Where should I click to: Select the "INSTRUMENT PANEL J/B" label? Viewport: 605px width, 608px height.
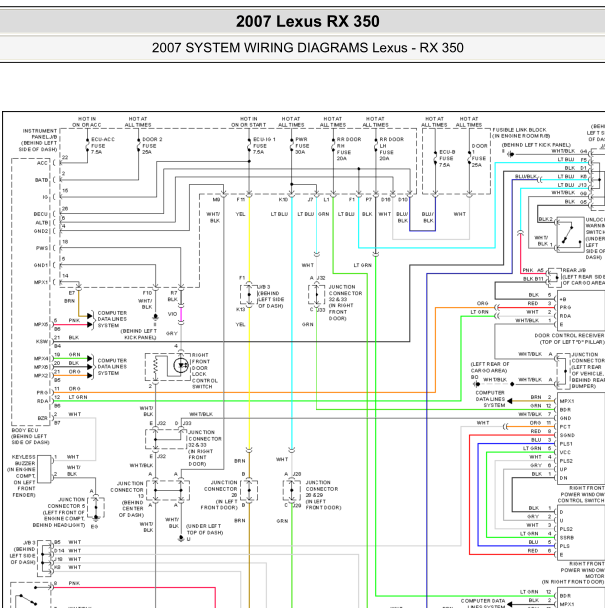[x=40, y=134]
